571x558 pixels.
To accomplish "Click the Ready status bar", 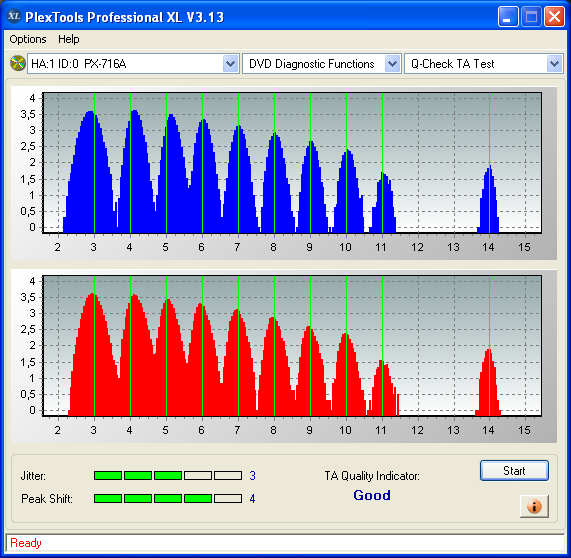I will (x=285, y=543).
